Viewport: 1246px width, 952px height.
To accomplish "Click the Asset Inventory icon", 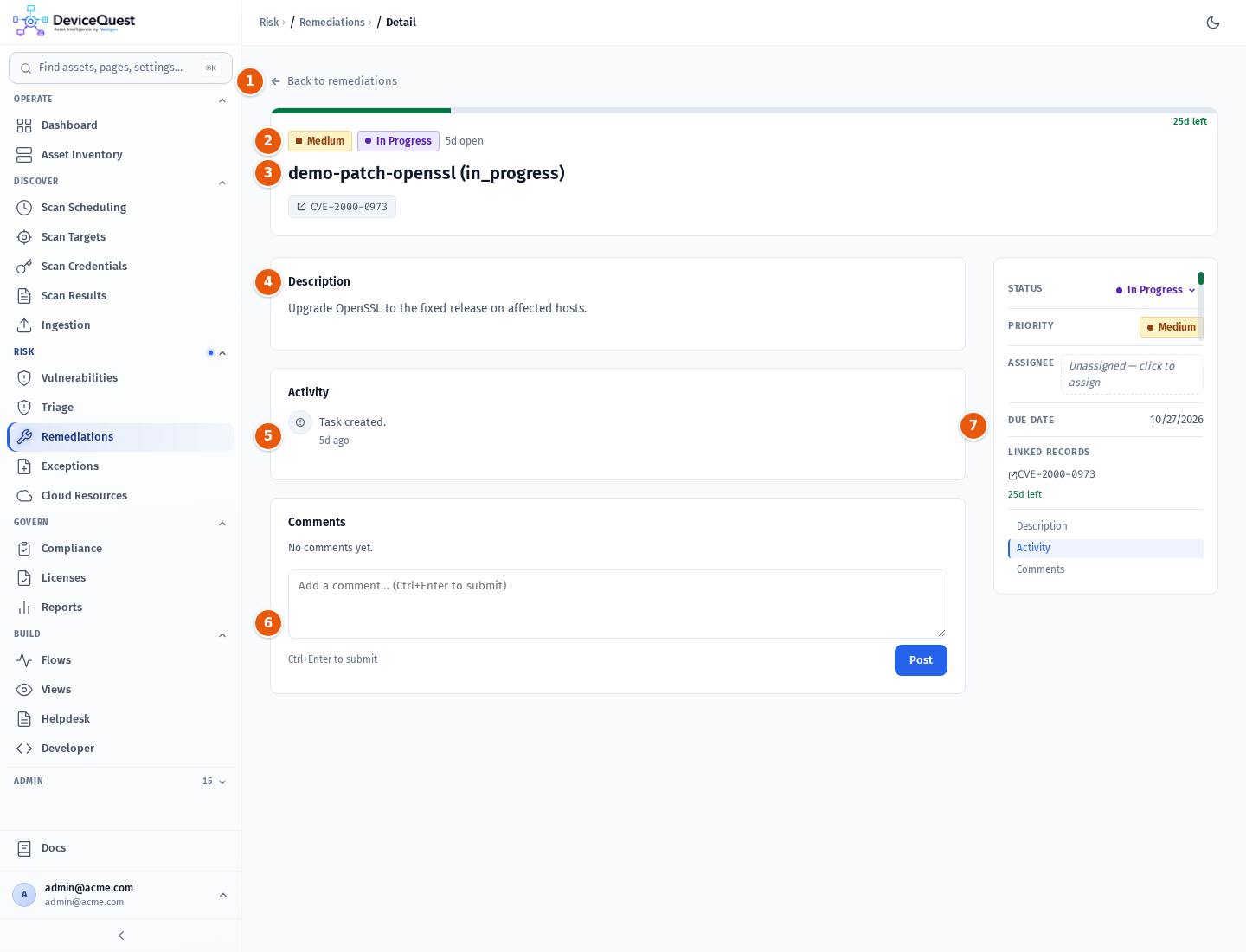I will coord(24,155).
